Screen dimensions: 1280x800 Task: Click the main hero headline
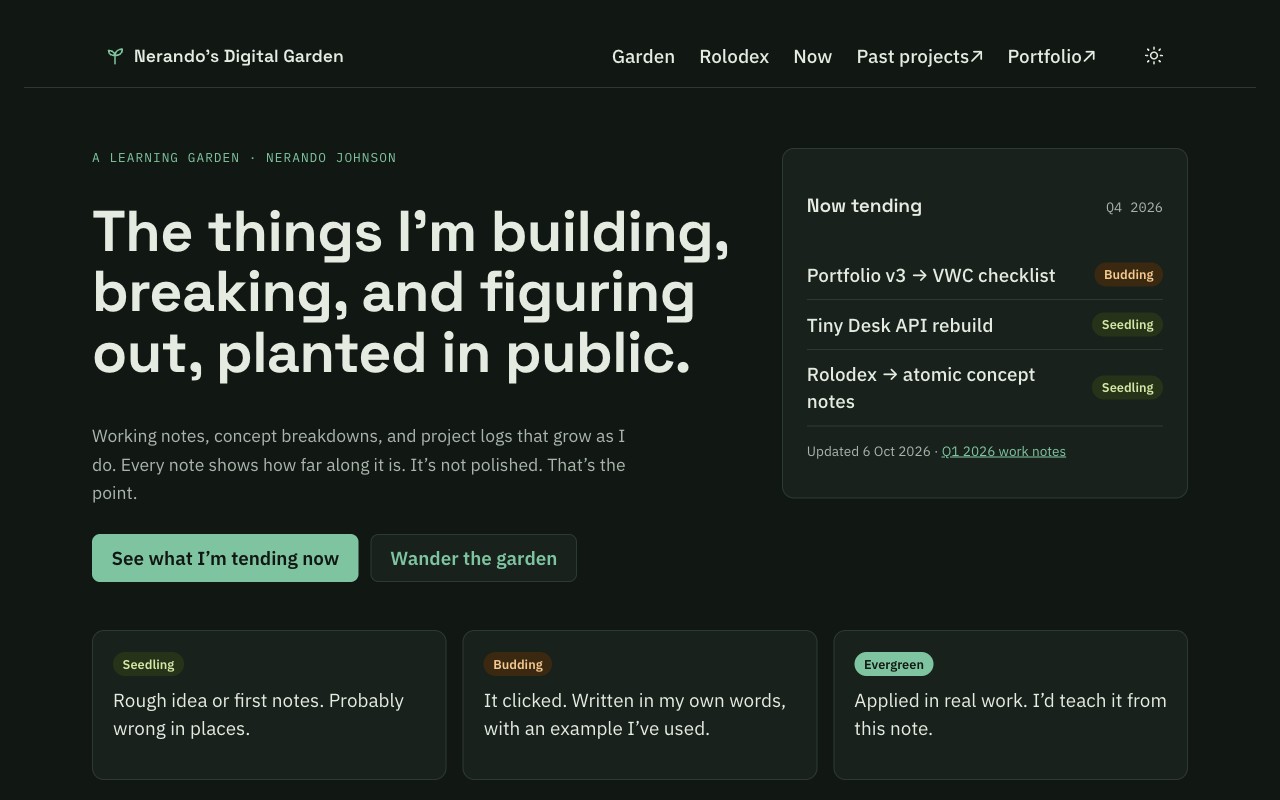pyautogui.click(x=411, y=292)
